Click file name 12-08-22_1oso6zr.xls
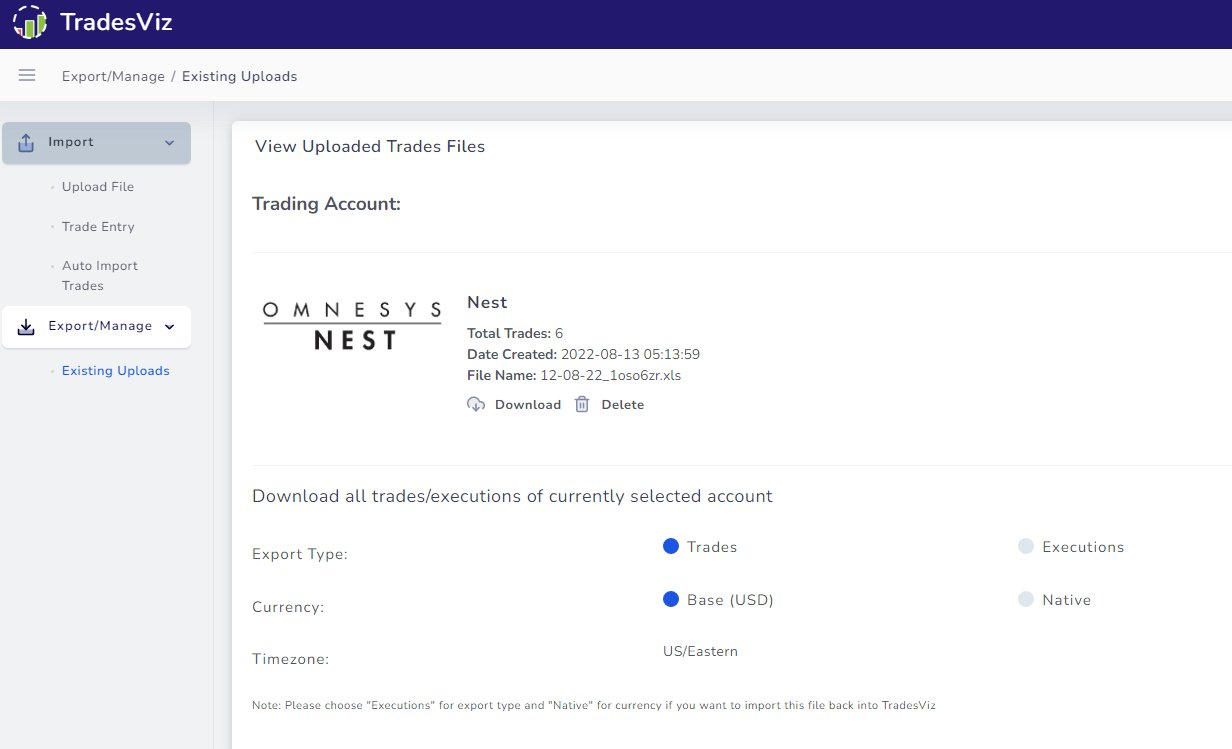 click(x=611, y=376)
